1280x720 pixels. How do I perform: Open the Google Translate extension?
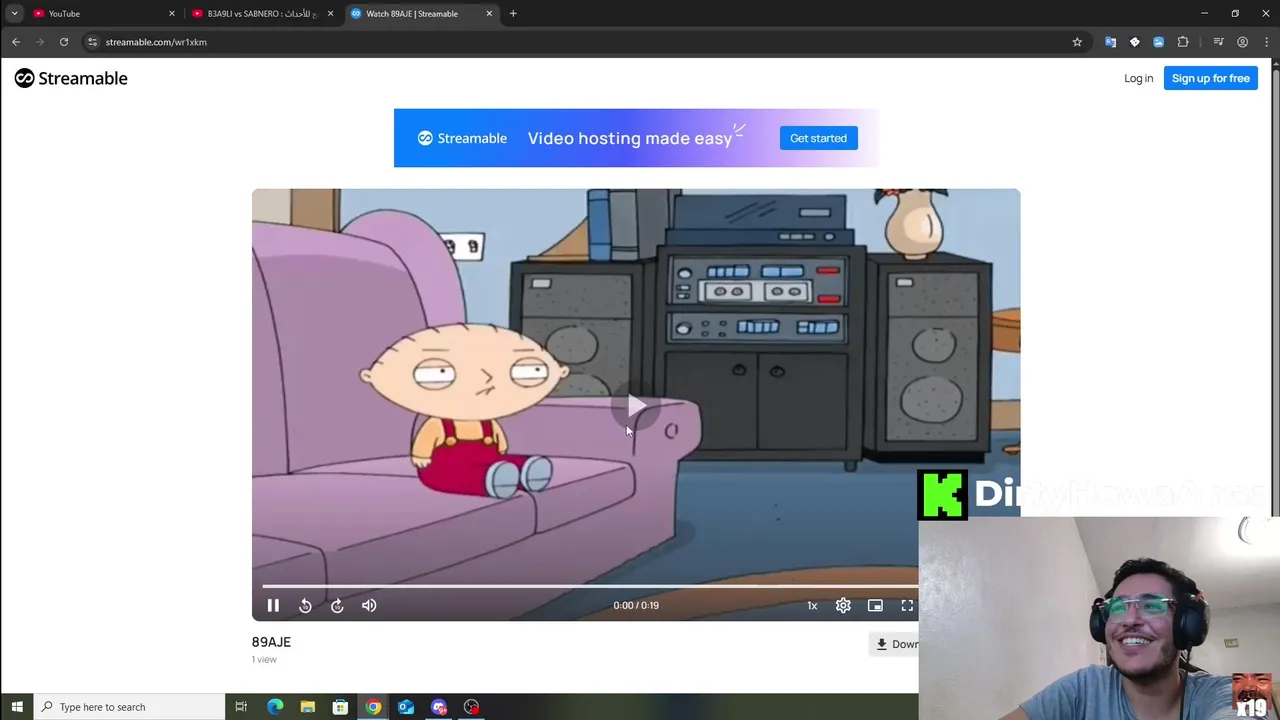[x=1110, y=42]
